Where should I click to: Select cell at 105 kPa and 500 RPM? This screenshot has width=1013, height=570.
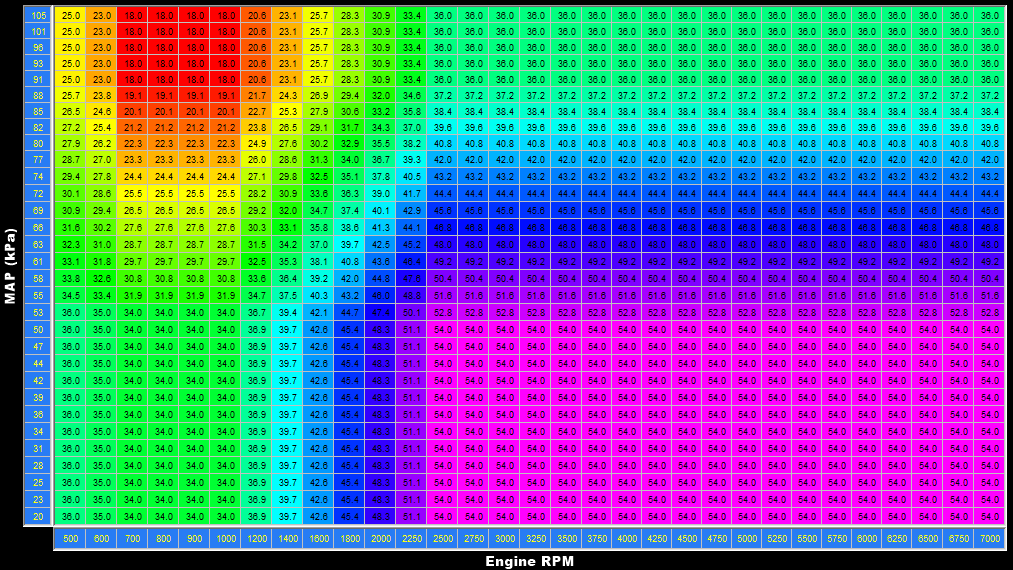pos(70,16)
